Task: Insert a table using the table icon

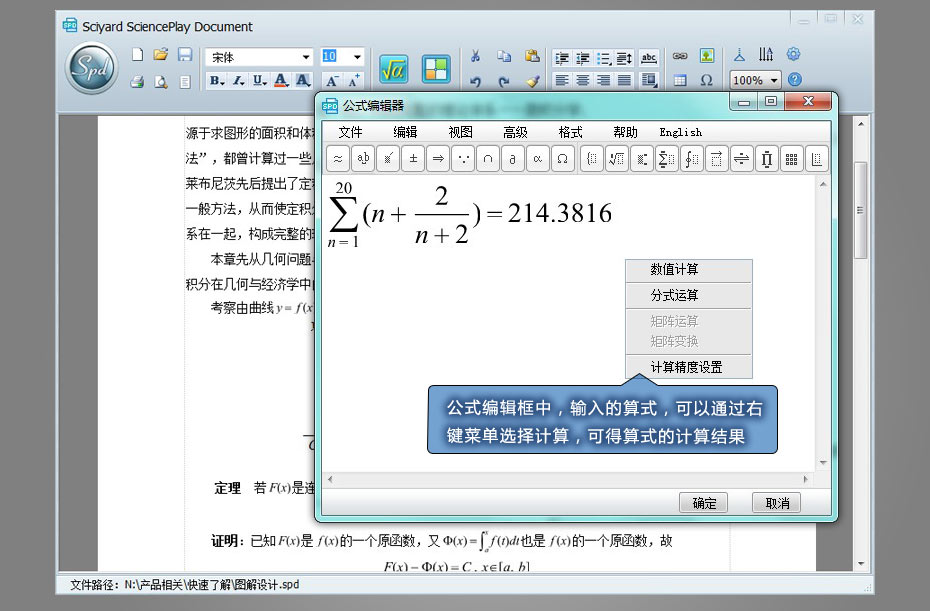Action: click(x=680, y=80)
